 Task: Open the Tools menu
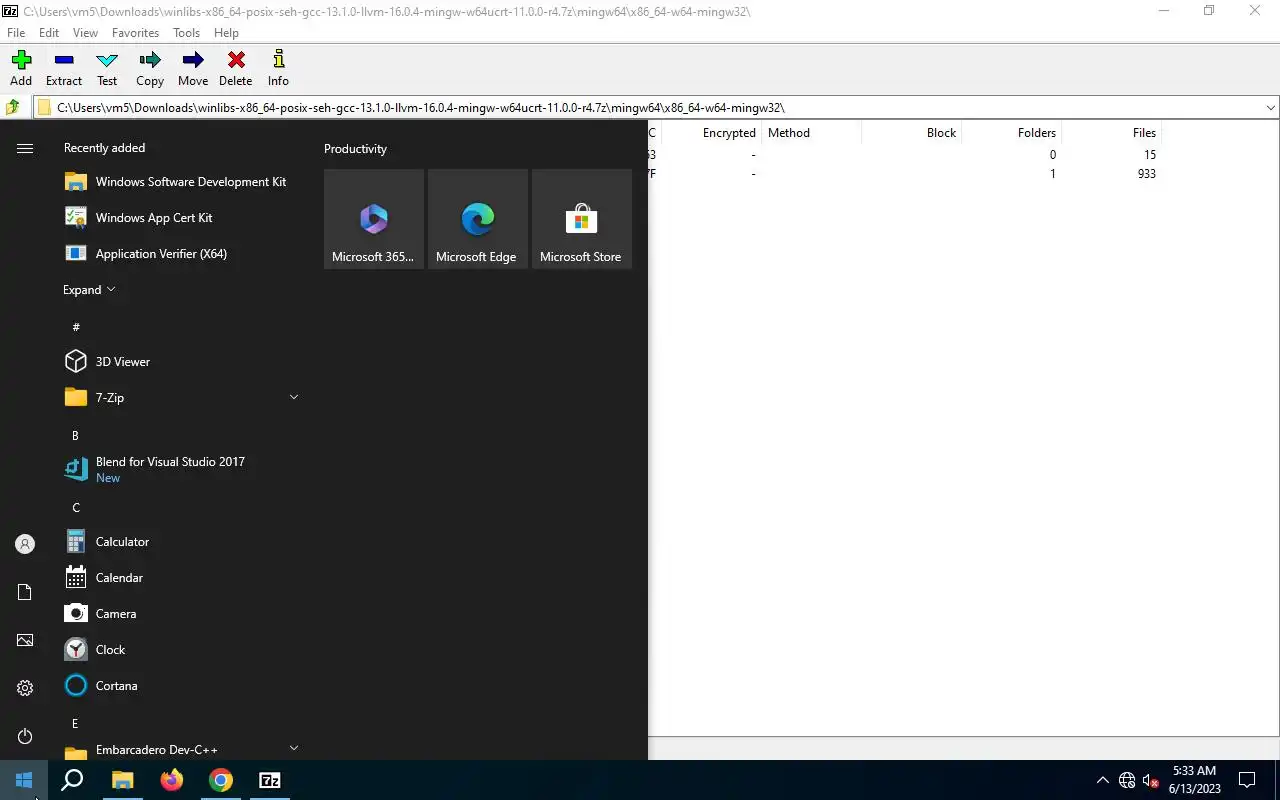186,33
